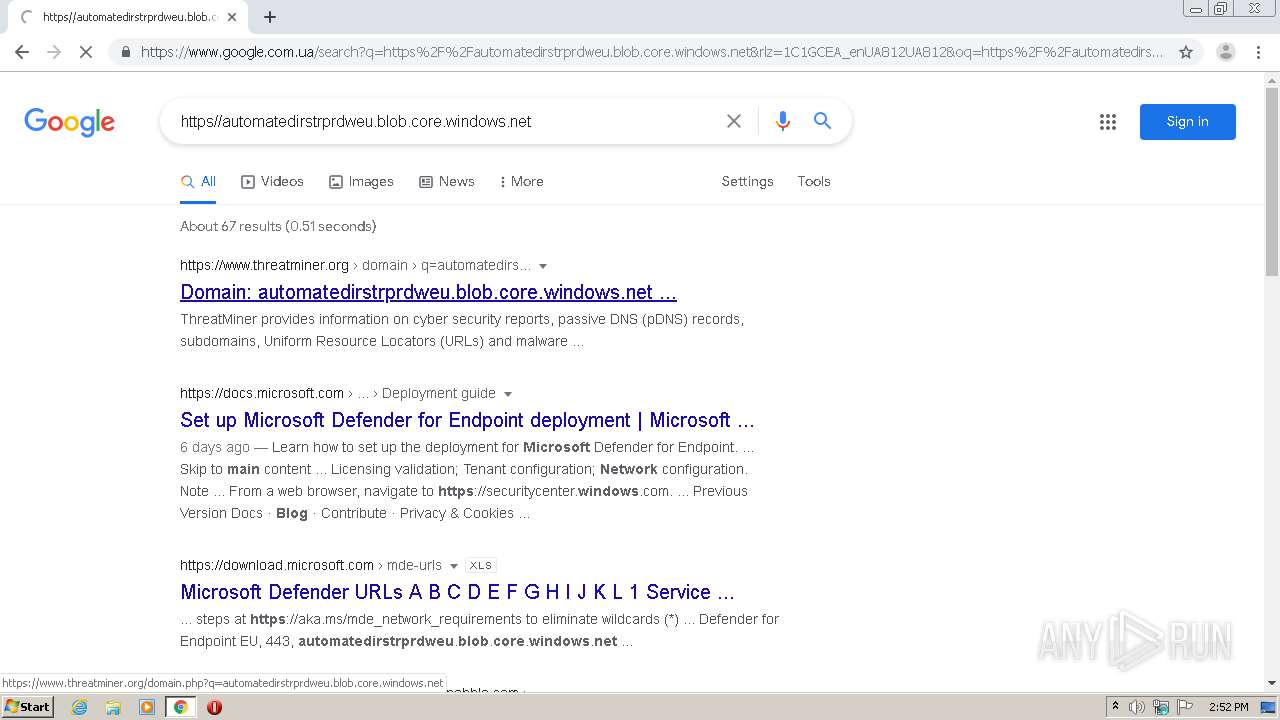Click the https://www.threatminer.org breadcrumb
Screen dimensions: 1280x720
pos(264,266)
